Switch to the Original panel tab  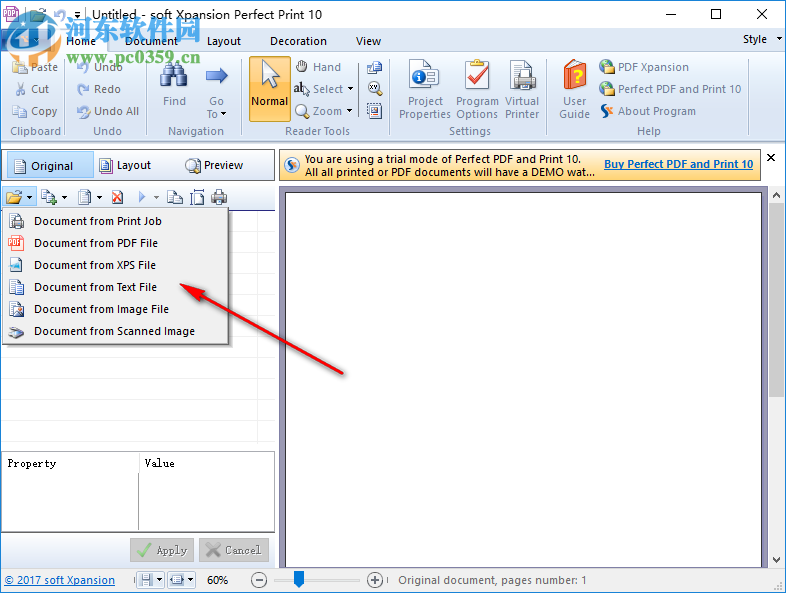click(50, 165)
